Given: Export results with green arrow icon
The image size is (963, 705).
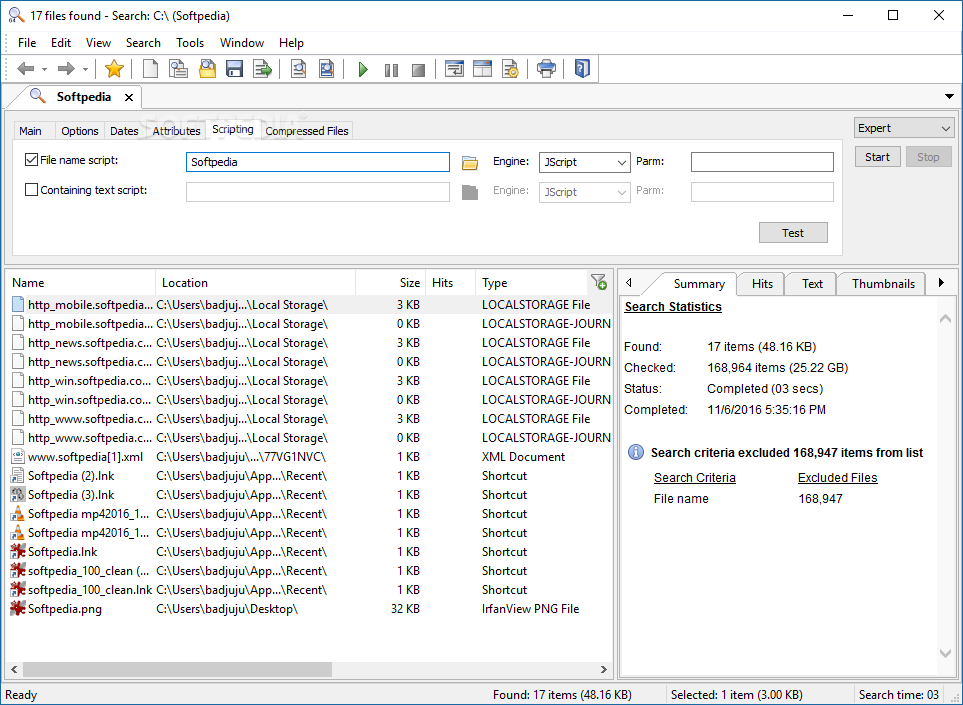Looking at the screenshot, I should pos(263,69).
